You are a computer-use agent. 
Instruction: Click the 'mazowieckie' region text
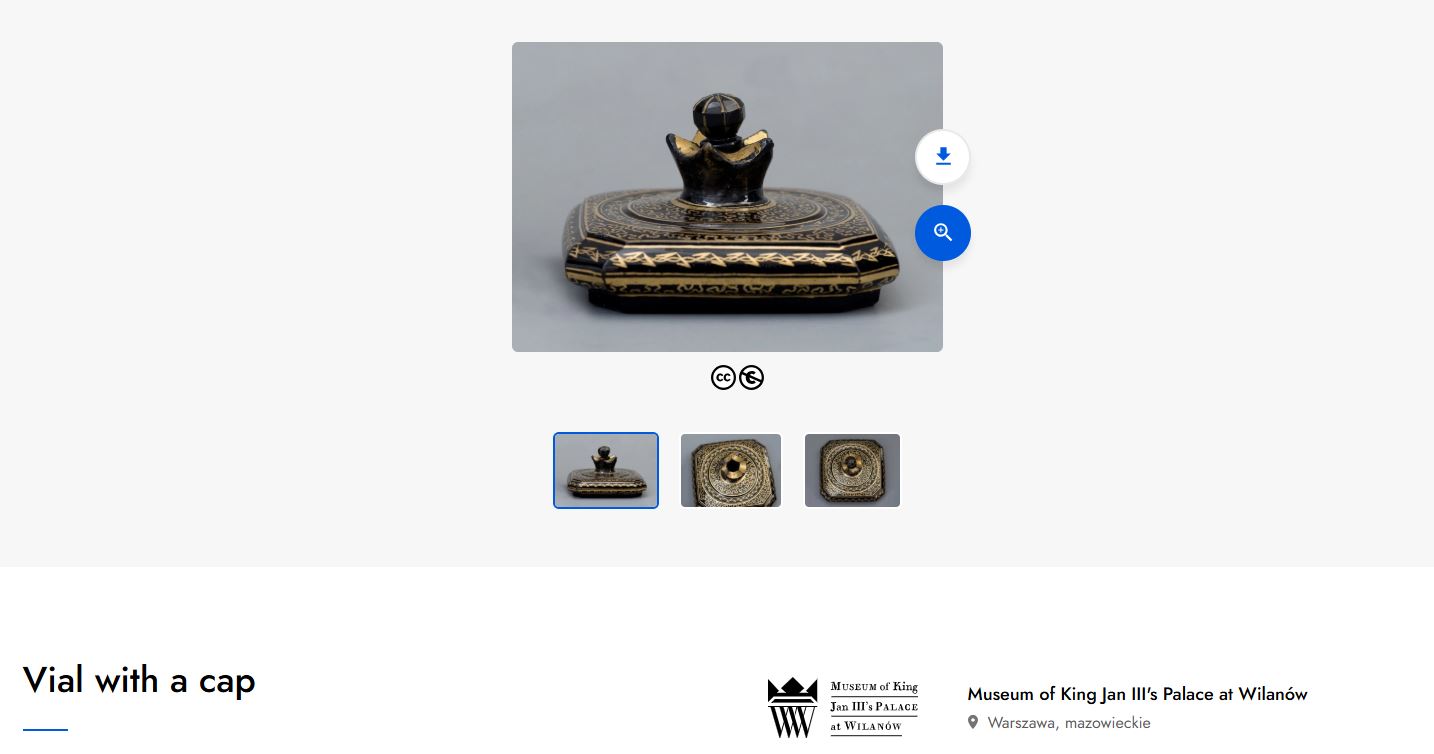coord(1108,722)
